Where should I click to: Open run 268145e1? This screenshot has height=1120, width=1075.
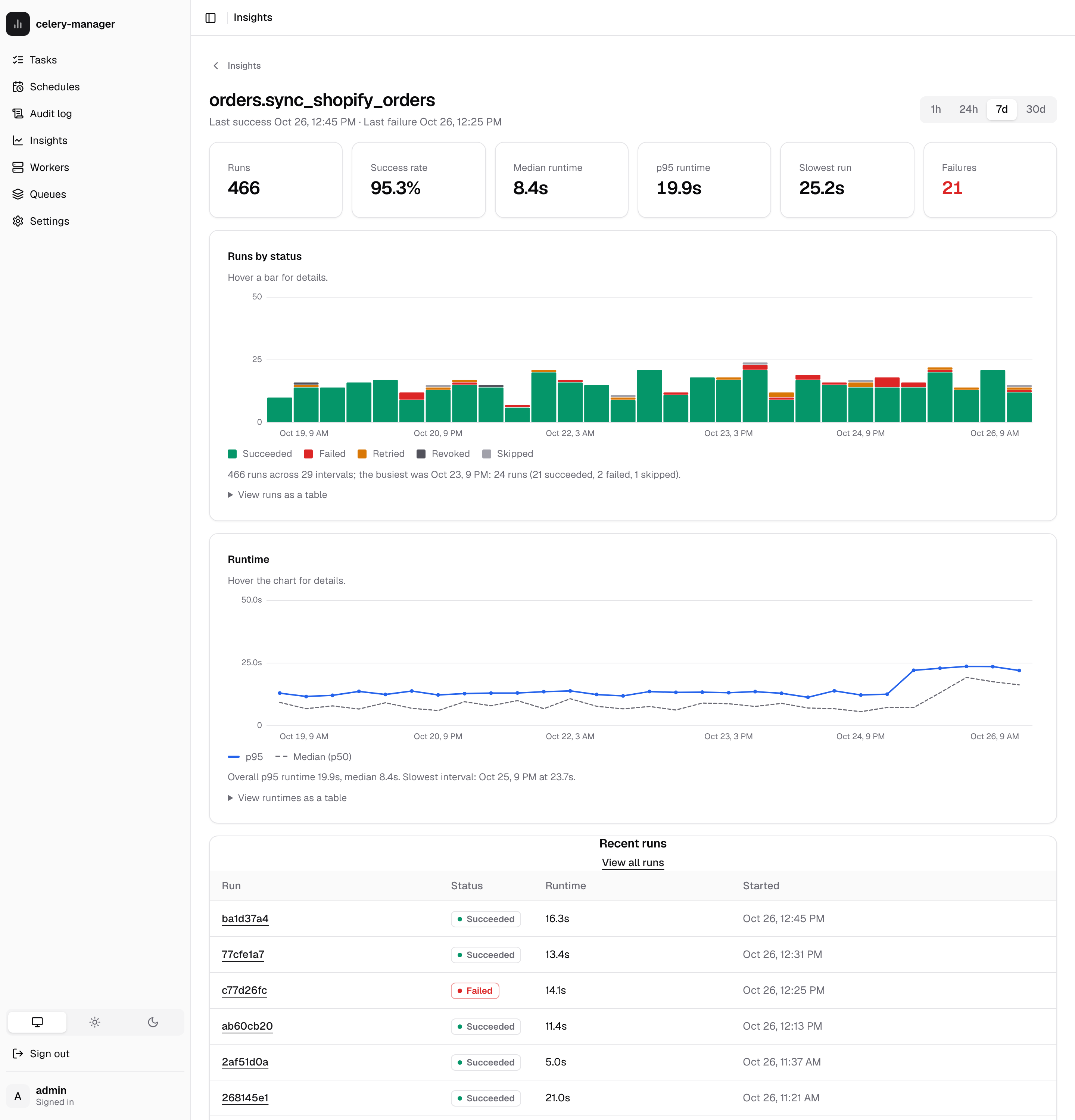pyautogui.click(x=245, y=1098)
